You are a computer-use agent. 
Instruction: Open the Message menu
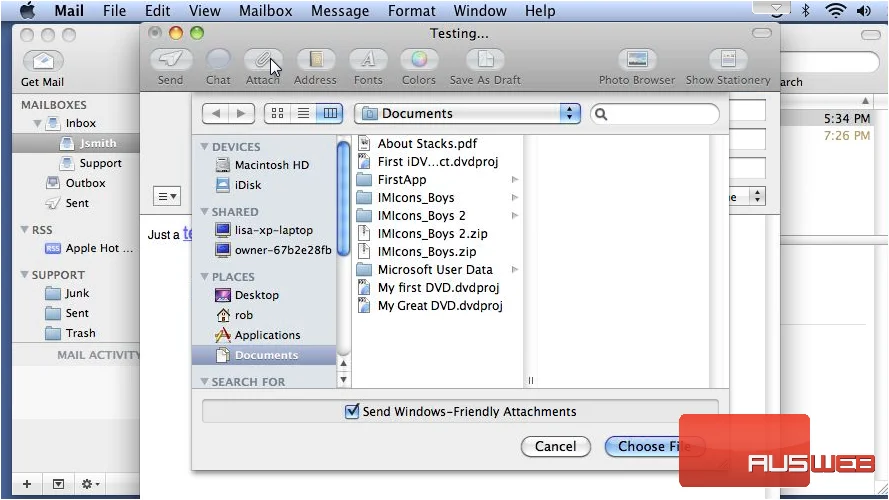[x=340, y=11]
